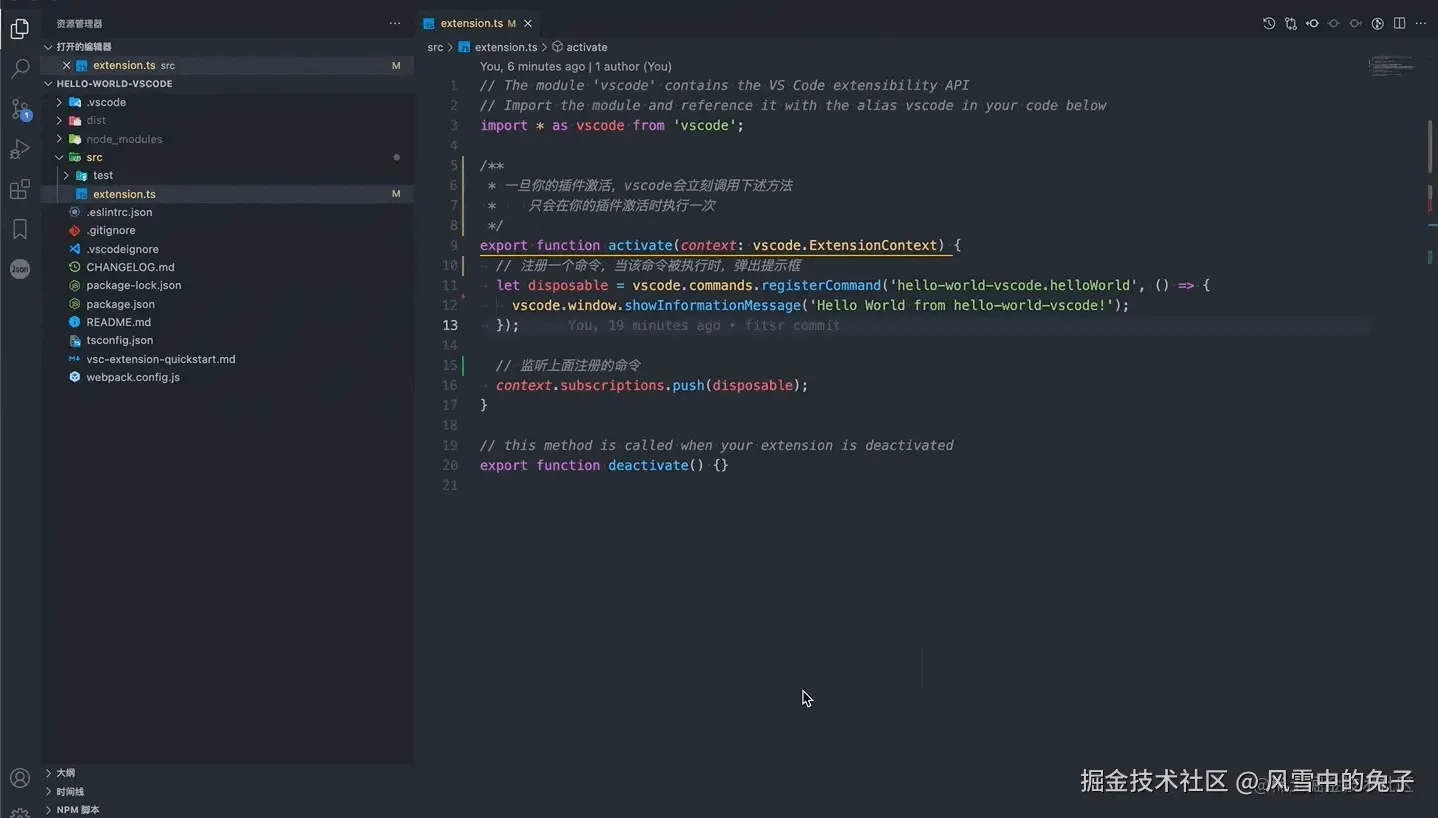The height and width of the screenshot is (818, 1438).
Task: Open tsconfig.json file
Action: point(226,340)
